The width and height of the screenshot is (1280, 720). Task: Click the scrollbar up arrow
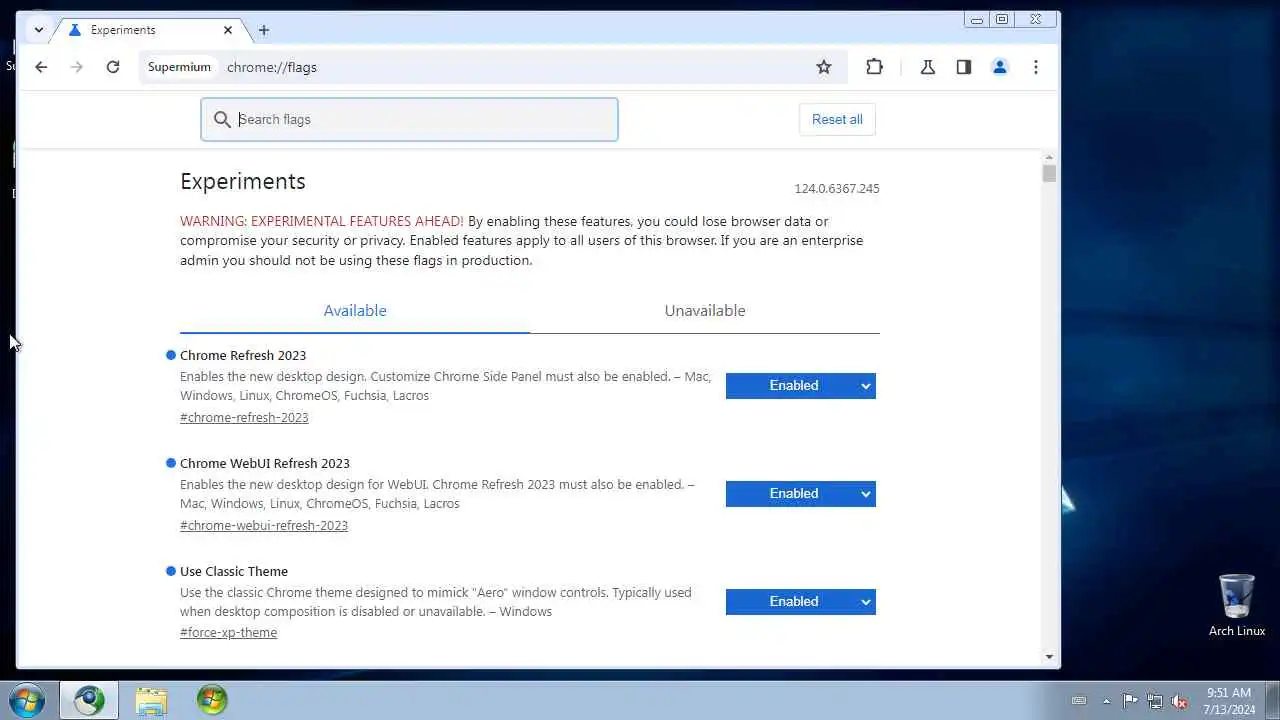[x=1049, y=157]
